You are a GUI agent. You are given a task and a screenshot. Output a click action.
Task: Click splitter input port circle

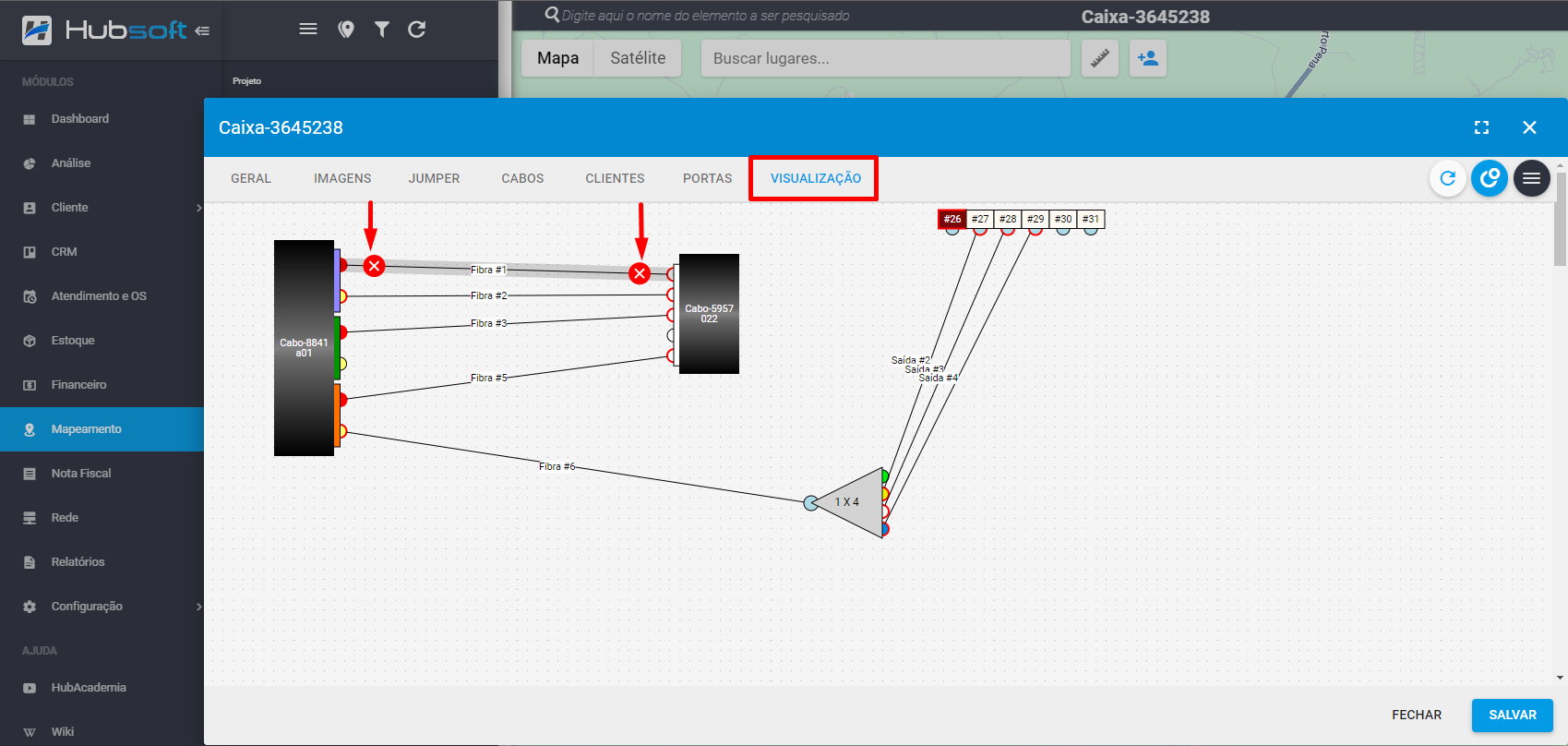tap(810, 503)
